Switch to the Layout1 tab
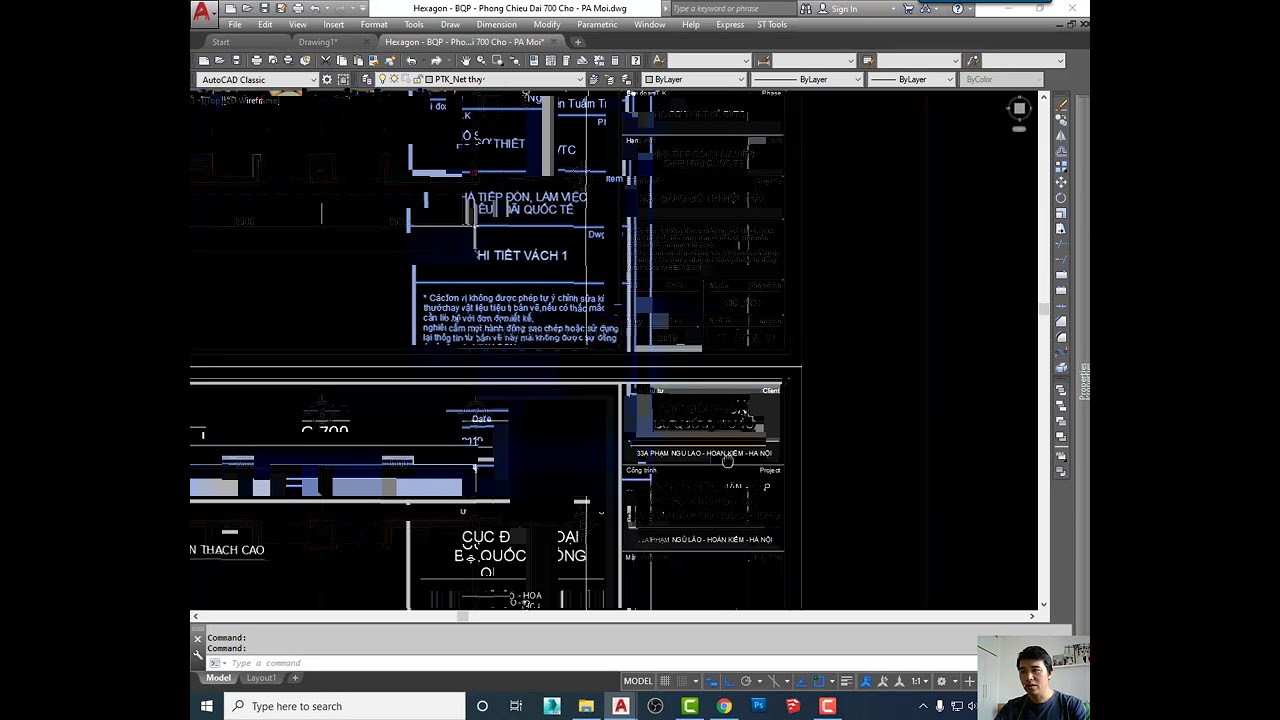The height and width of the screenshot is (720, 1280). point(261,678)
